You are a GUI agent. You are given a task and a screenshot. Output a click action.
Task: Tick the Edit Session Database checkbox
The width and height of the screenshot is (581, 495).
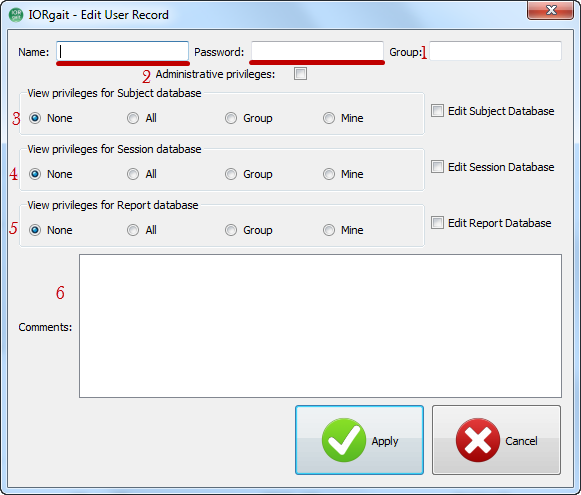437,166
